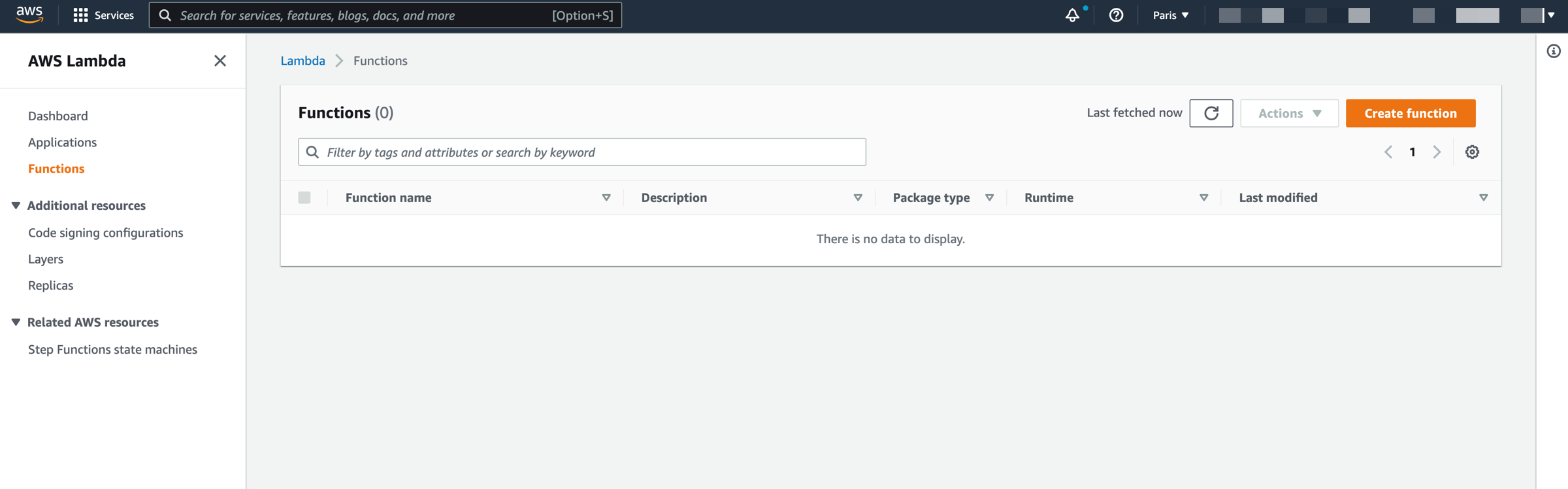This screenshot has height=489, width=1568.
Task: Open the info panel icon
Action: [1554, 51]
